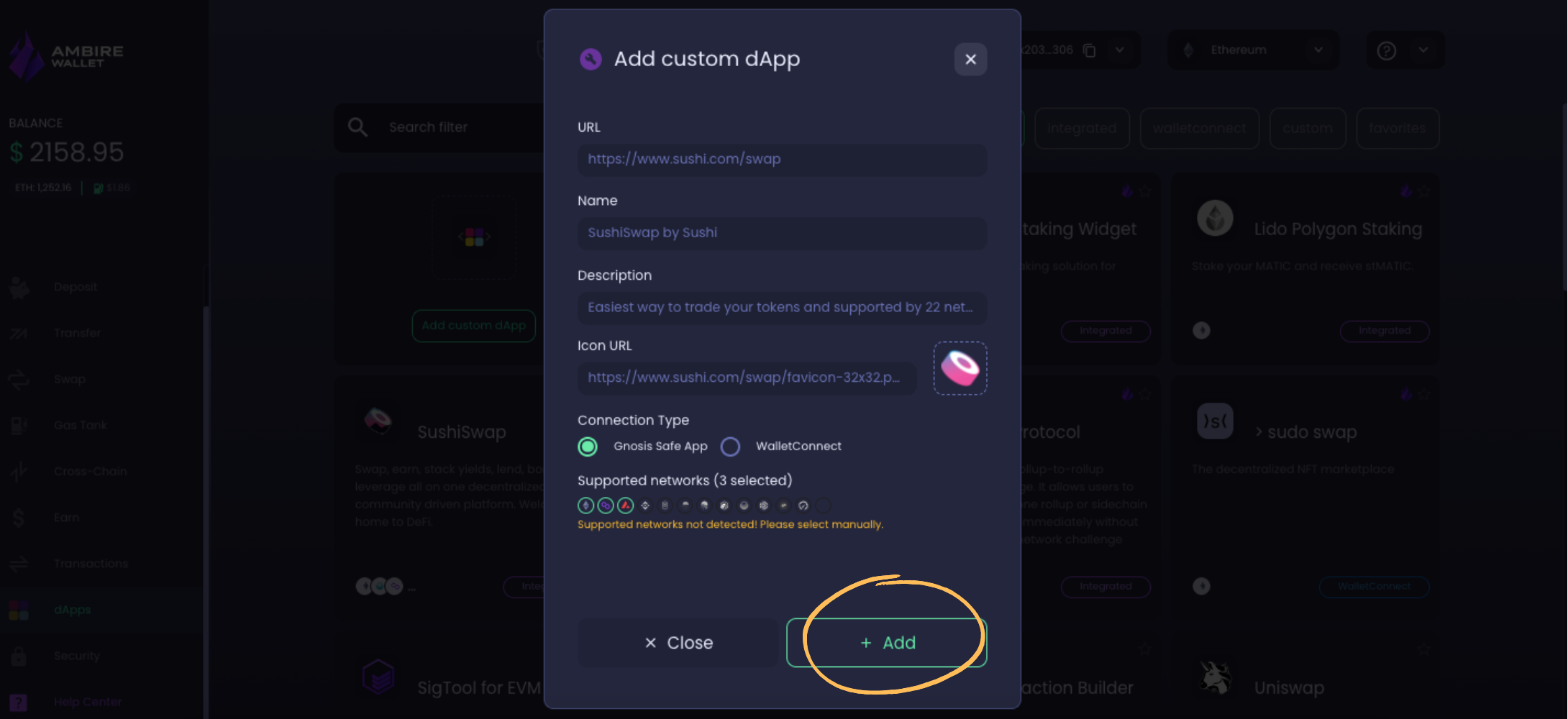
Task: Toggle the Ethereum network icon
Action: pyautogui.click(x=586, y=505)
